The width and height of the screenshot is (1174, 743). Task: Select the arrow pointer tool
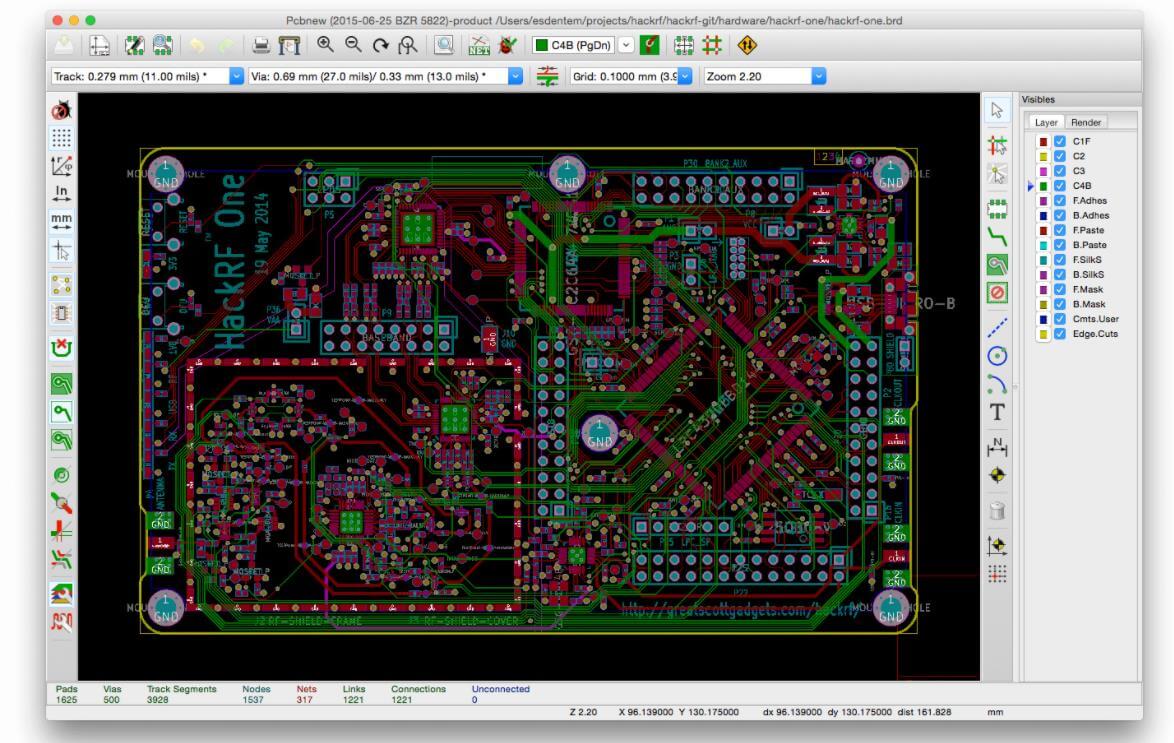(997, 111)
